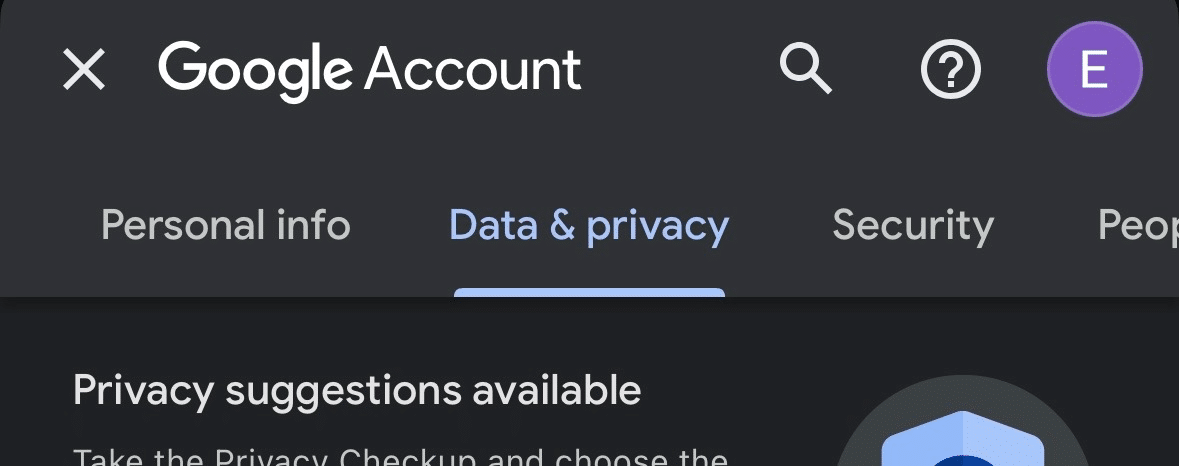1179x466 pixels.
Task: Switch accounts via the E avatar circle
Action: pos(1094,69)
